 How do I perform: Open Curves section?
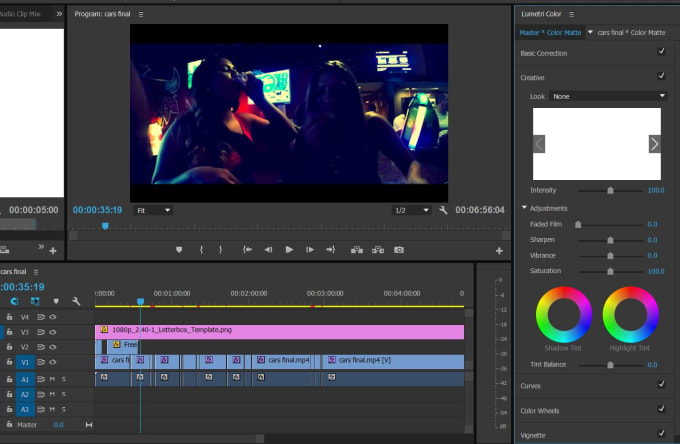[x=530, y=386]
